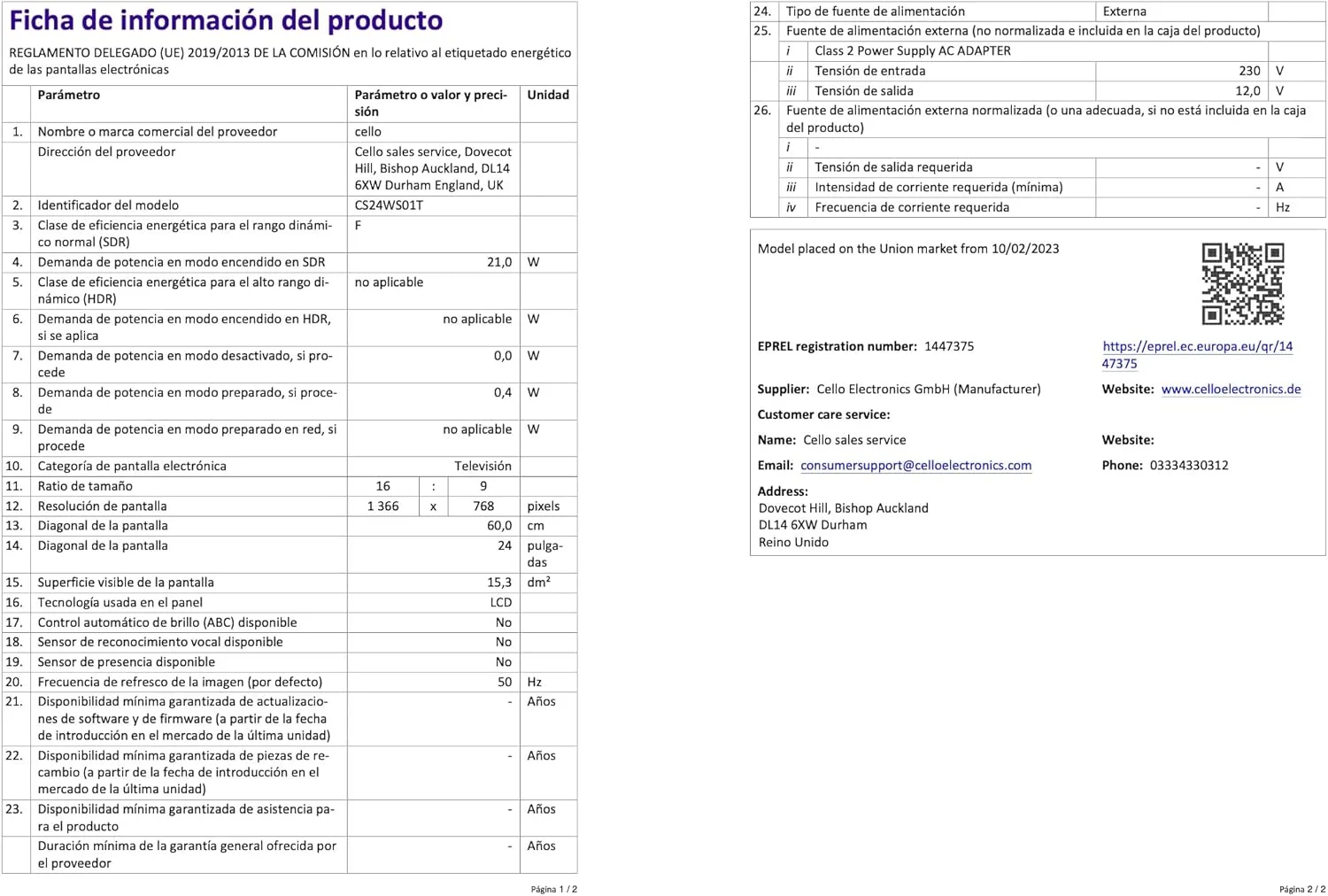This screenshot has width=1328, height=896.
Task: Click the screen diagonal value 60,0
Action: (499, 526)
